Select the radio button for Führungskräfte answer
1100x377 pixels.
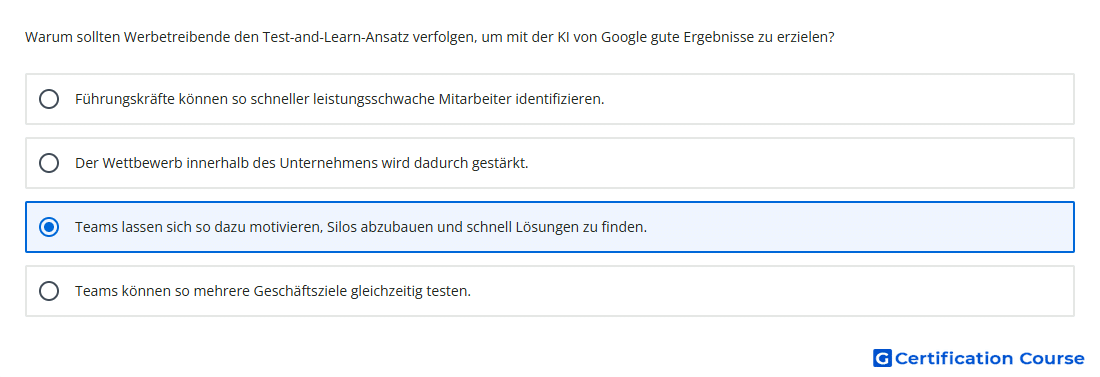click(49, 99)
